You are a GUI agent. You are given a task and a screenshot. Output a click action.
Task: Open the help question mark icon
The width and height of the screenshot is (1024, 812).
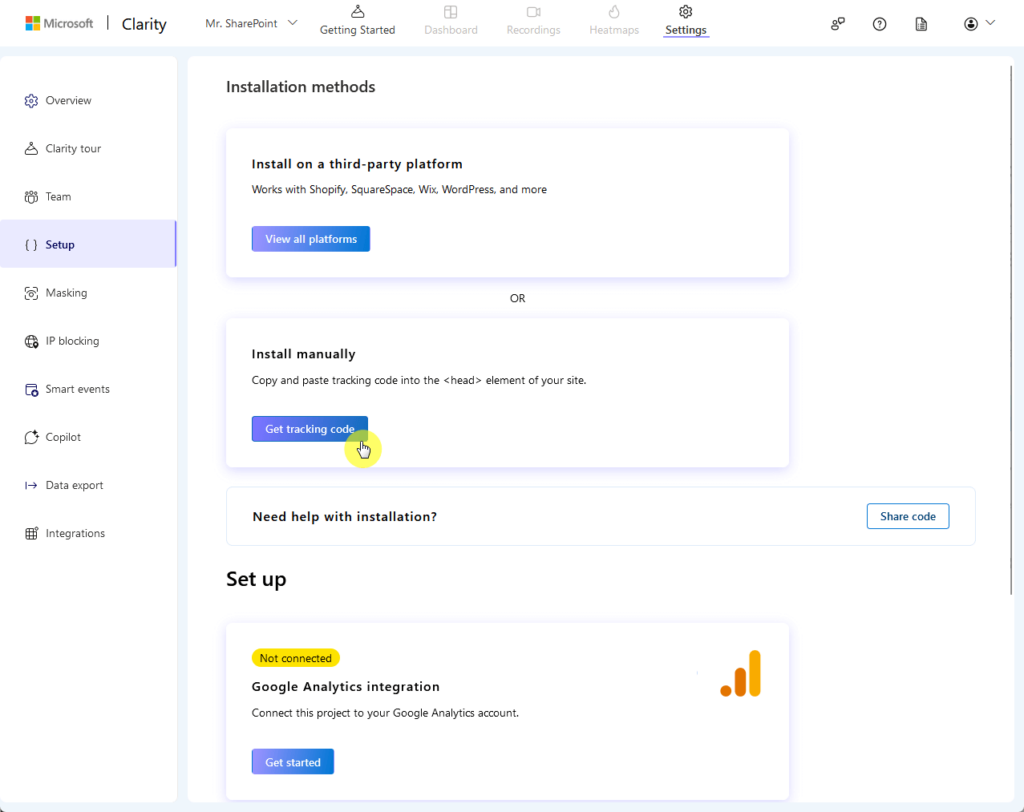pos(880,24)
